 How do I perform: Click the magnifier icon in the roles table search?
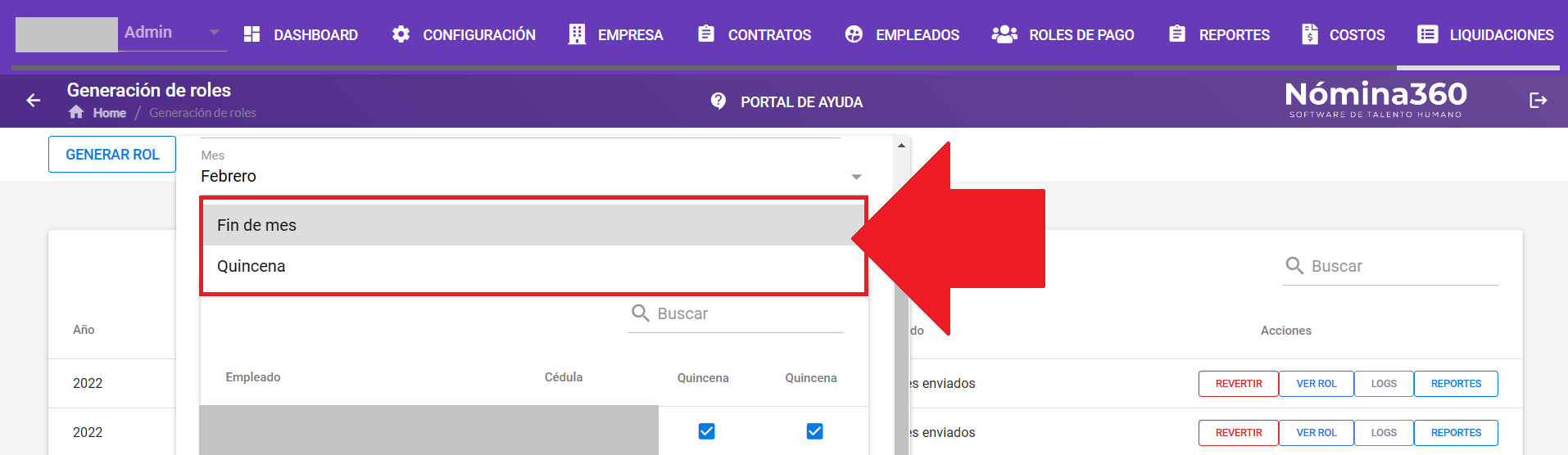(1294, 266)
